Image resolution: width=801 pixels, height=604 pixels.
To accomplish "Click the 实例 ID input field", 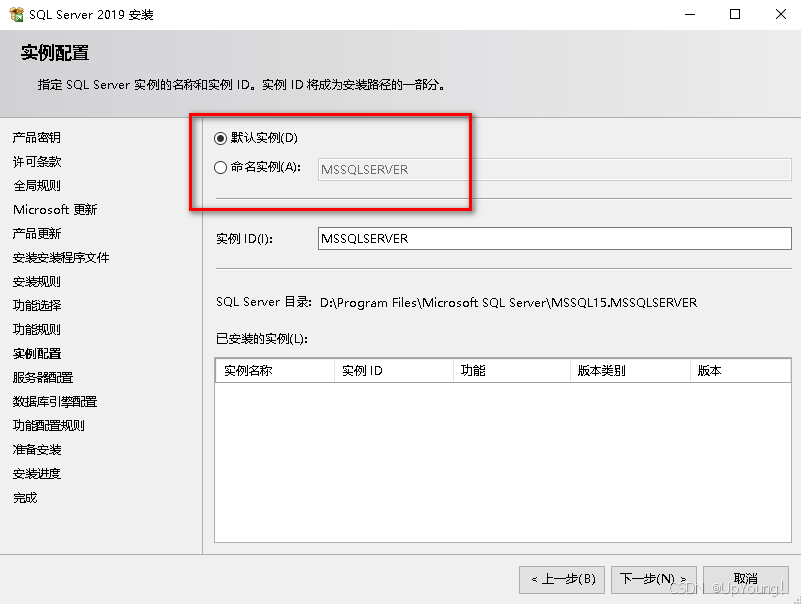I will point(554,239).
